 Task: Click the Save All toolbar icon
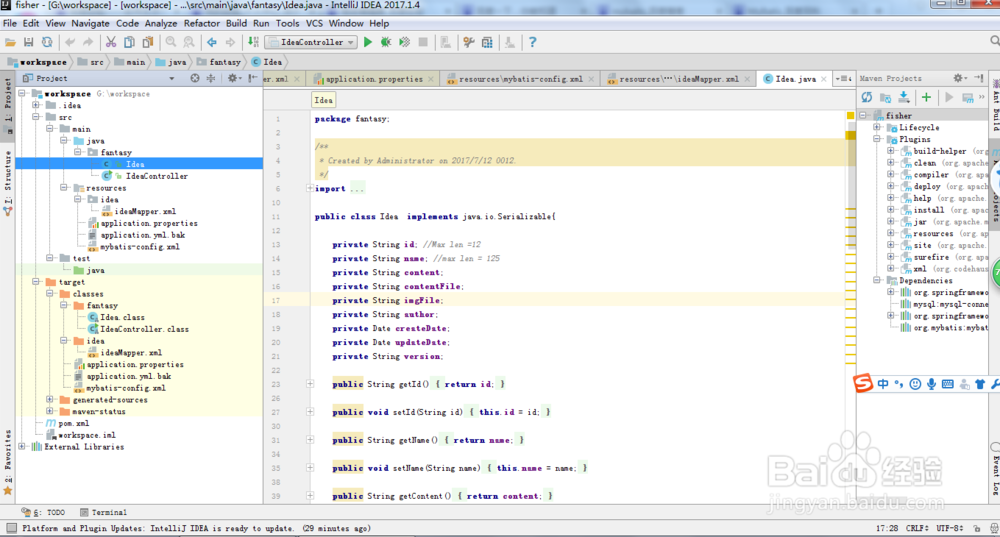[x=29, y=43]
